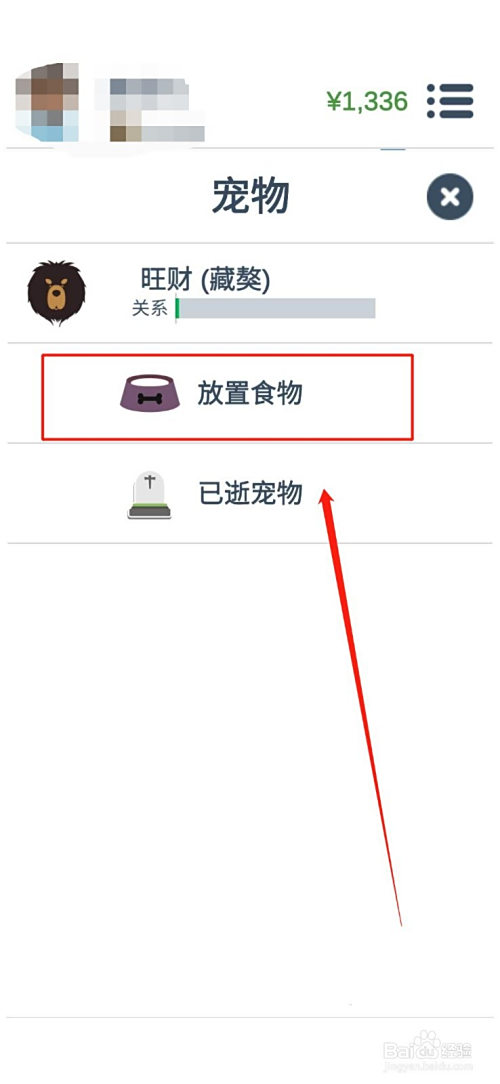Click the bone symbol on food bowl
This screenshot has height=1084, width=500.
[x=150, y=399]
